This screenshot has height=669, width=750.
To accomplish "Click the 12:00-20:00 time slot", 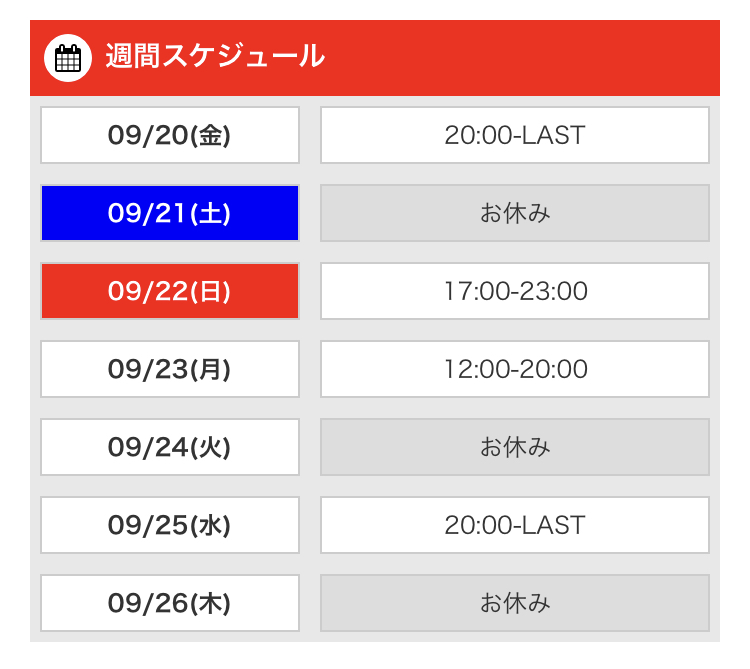I will pyautogui.click(x=515, y=369).
